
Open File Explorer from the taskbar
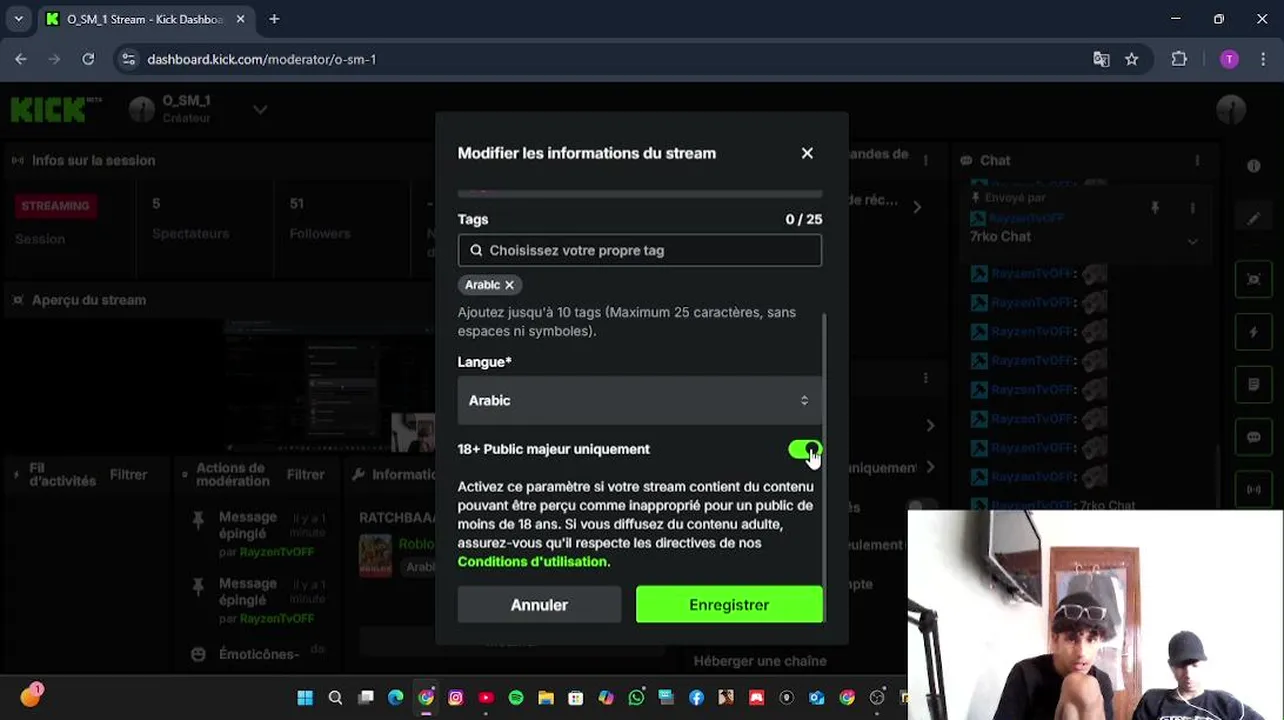pyautogui.click(x=546, y=698)
